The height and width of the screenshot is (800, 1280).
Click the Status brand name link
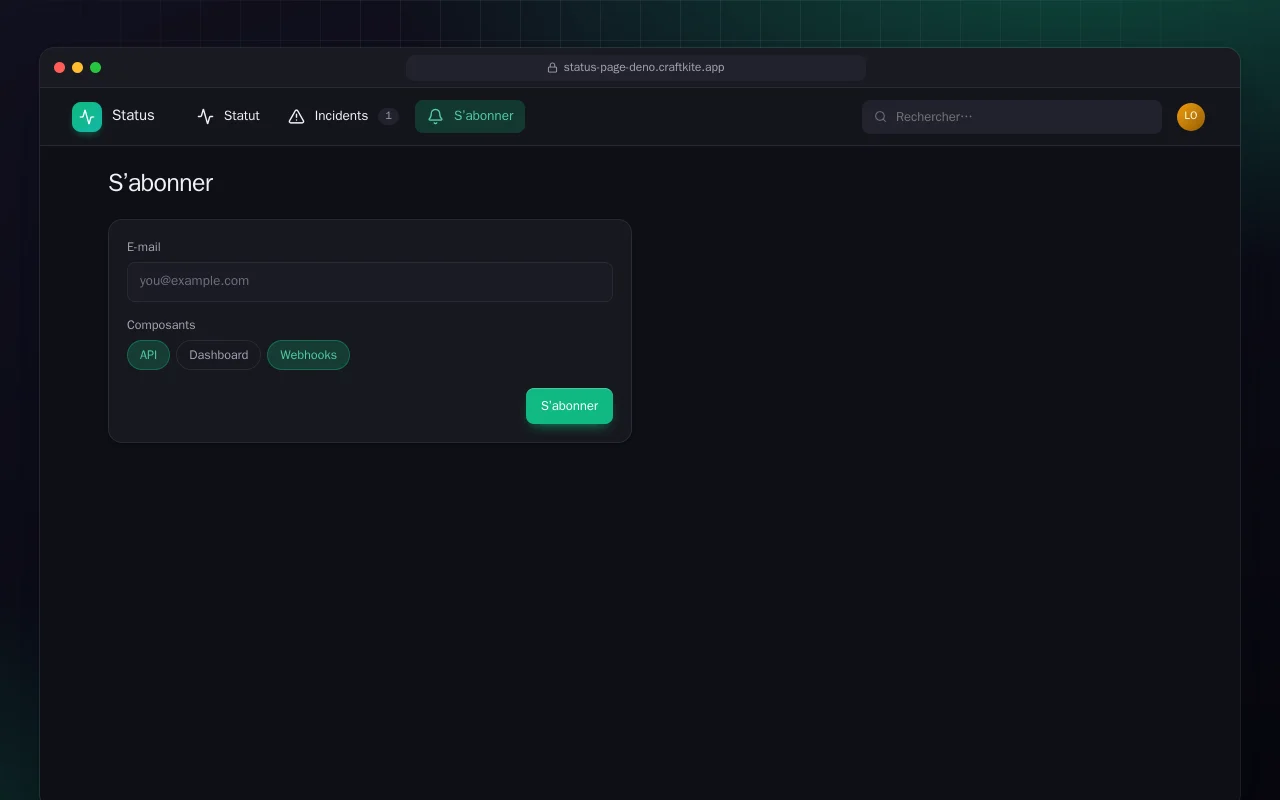(133, 116)
